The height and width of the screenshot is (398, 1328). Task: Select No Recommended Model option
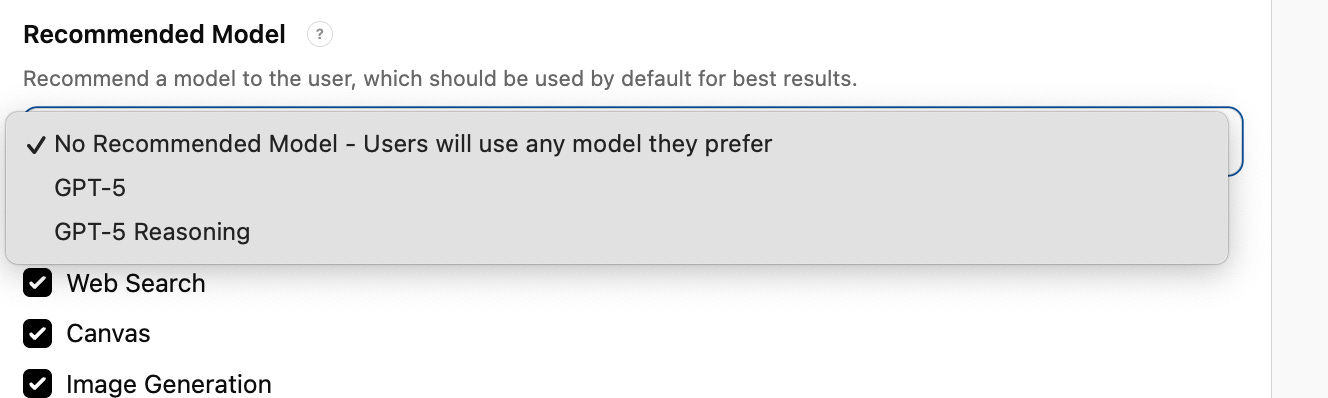[x=616, y=144]
